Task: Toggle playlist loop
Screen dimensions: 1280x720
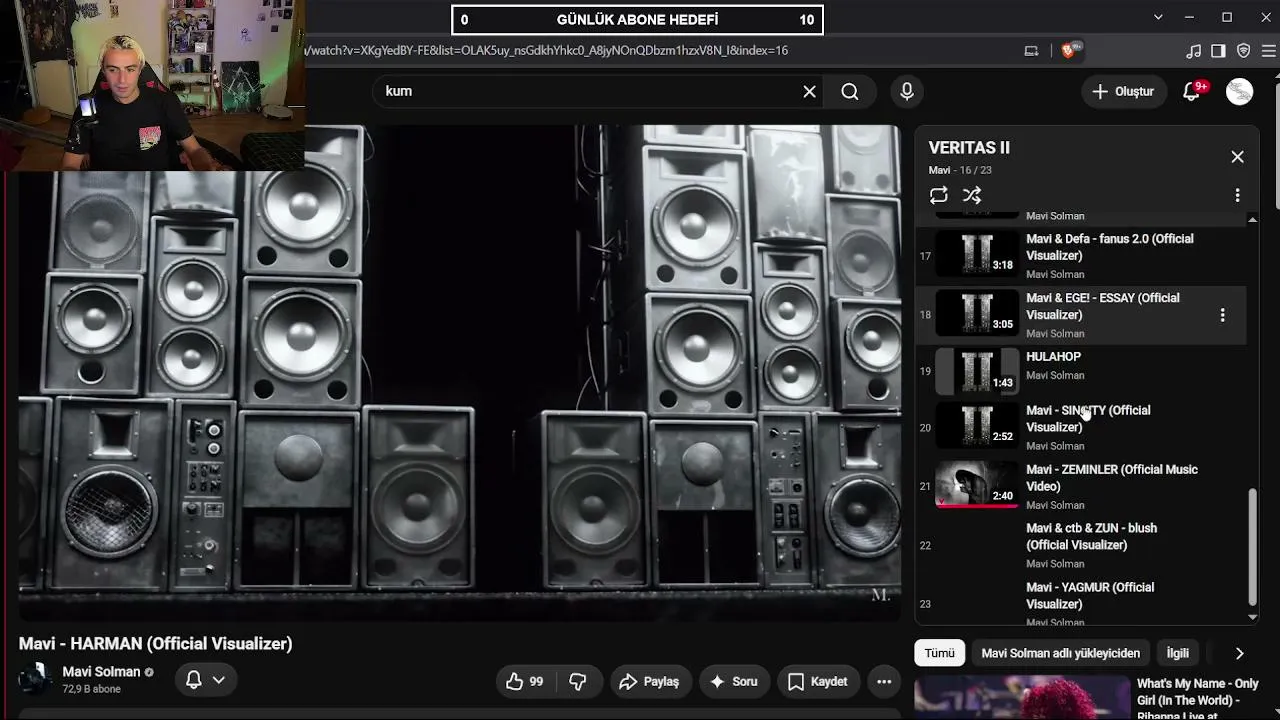Action: [x=938, y=195]
